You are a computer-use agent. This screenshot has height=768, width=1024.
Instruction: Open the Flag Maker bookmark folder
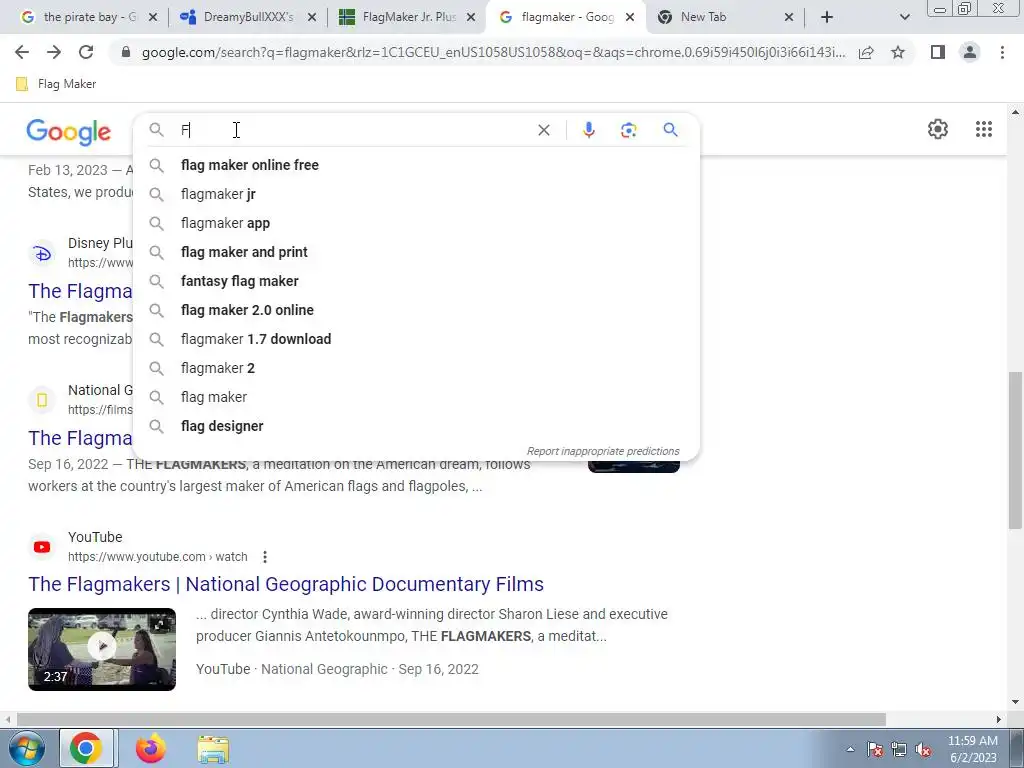point(56,84)
